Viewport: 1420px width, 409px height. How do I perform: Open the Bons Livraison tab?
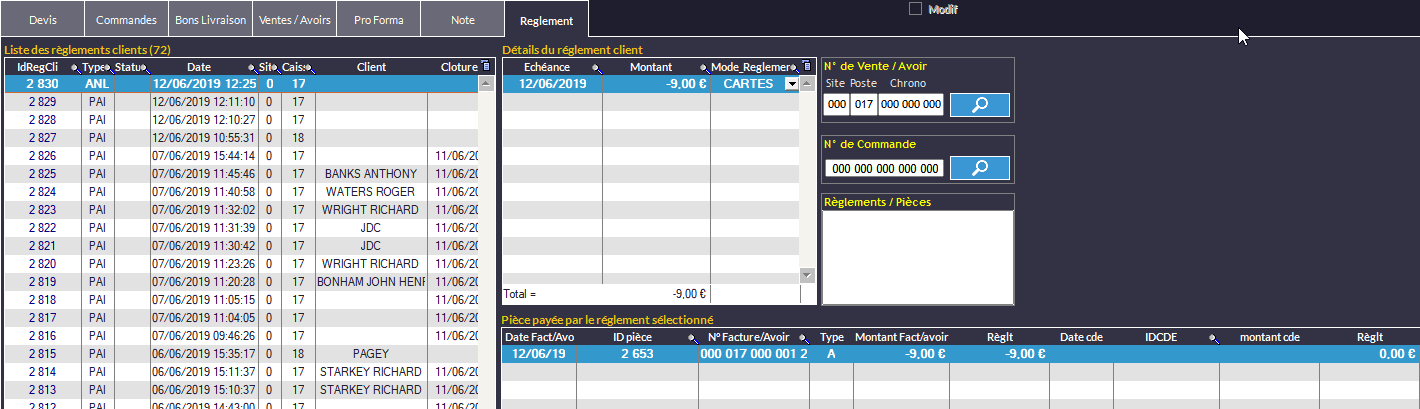coord(210,20)
